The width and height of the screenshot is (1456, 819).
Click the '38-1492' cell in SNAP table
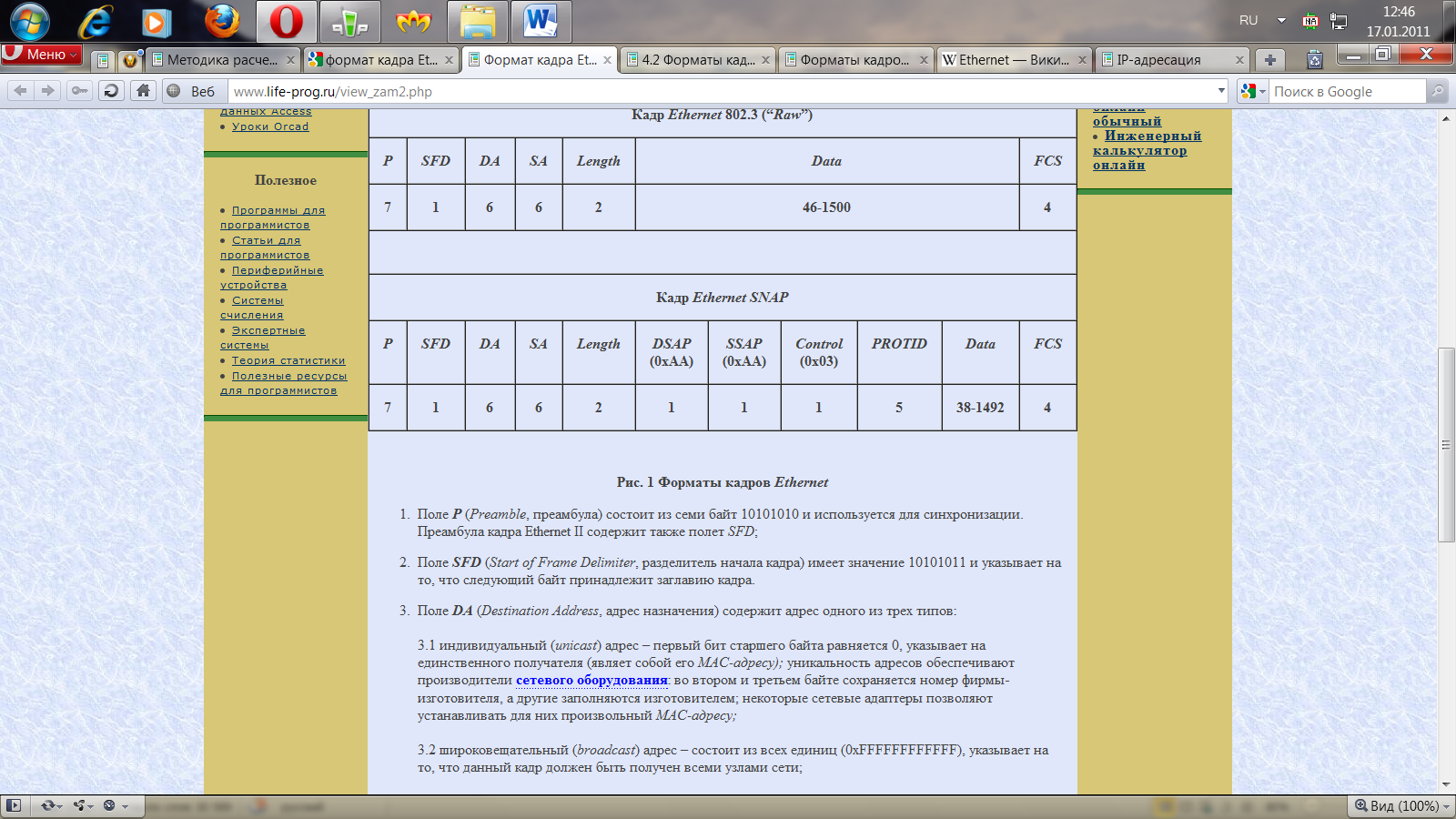pyautogui.click(x=980, y=408)
